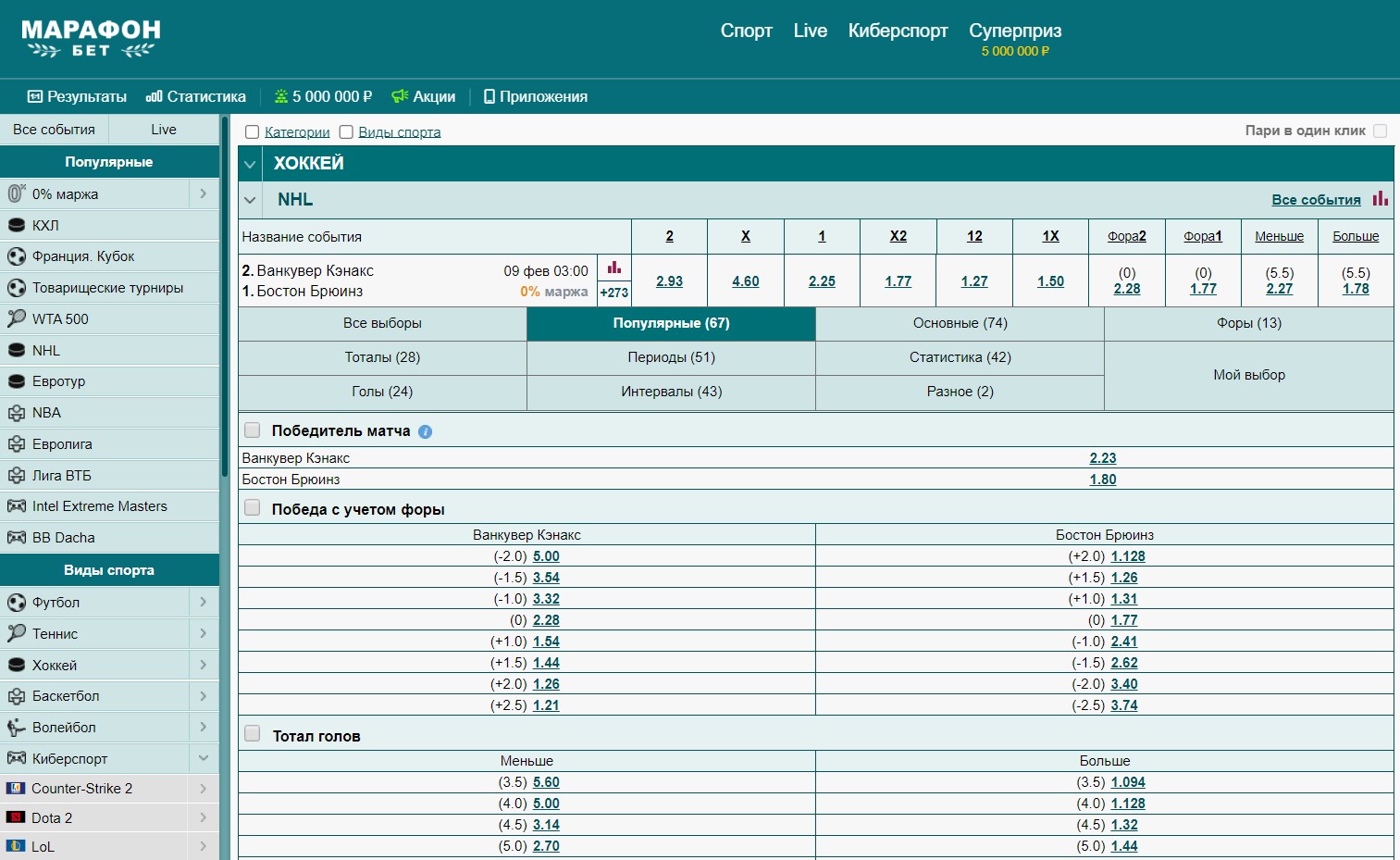Switch to the Live sidebar tab
The image size is (1400, 860).
(164, 130)
